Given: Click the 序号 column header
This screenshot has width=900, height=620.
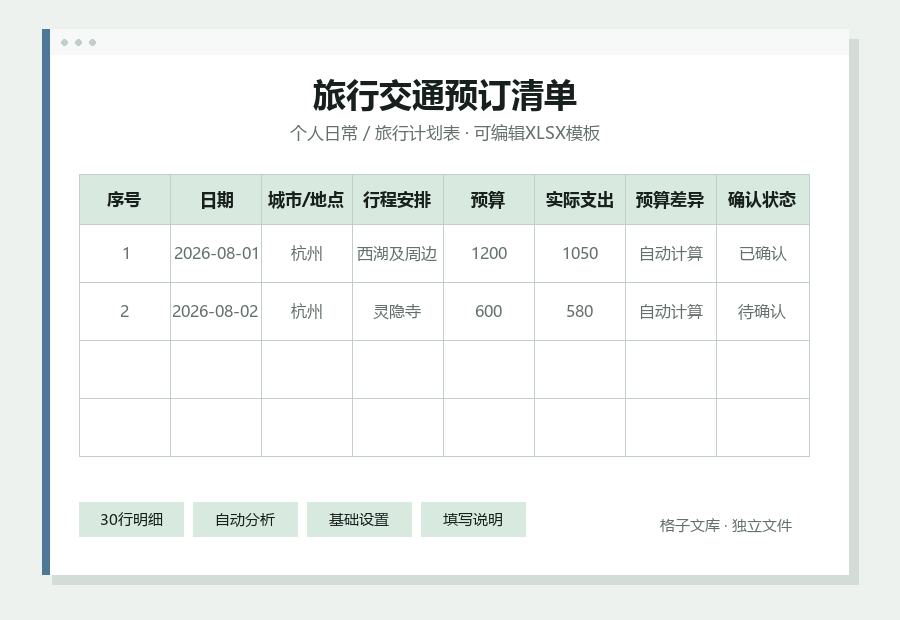Looking at the screenshot, I should 125,200.
